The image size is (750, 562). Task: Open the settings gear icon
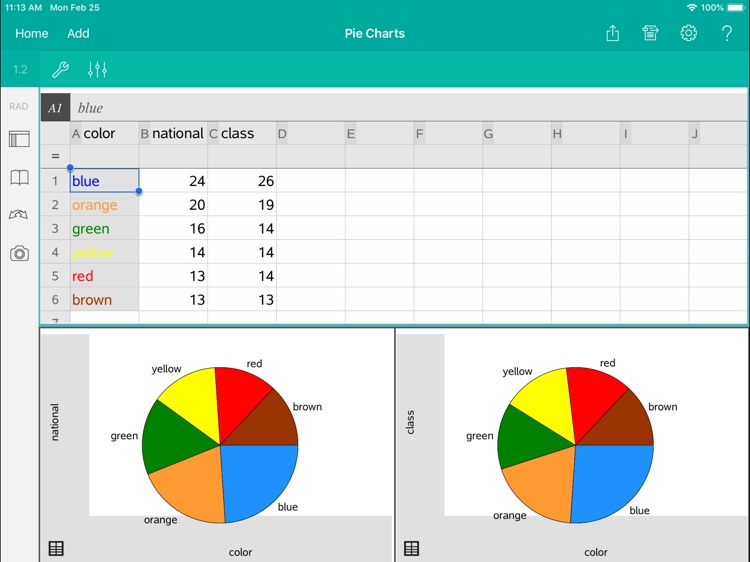[688, 33]
